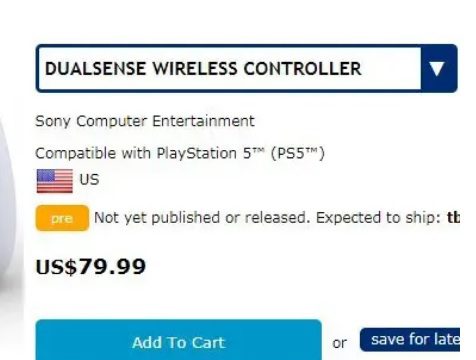Image resolution: width=476 pixels, height=360 pixels.
Task: Click the word 'released' in preorder notice
Action: tap(278, 218)
